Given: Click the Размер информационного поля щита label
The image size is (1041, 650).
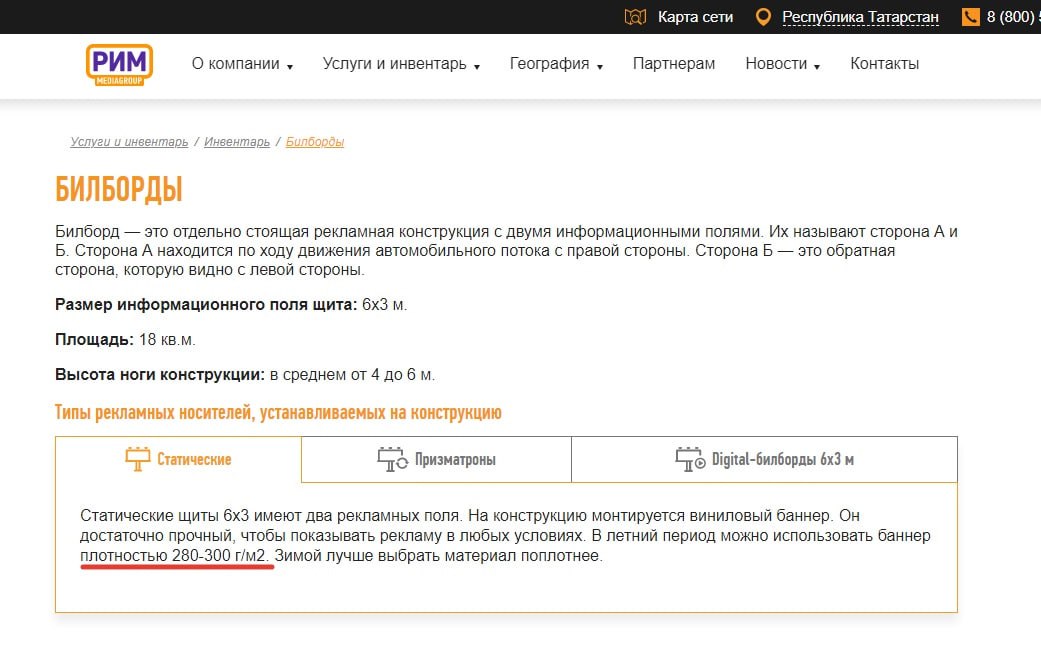Looking at the screenshot, I should pyautogui.click(x=206, y=305).
